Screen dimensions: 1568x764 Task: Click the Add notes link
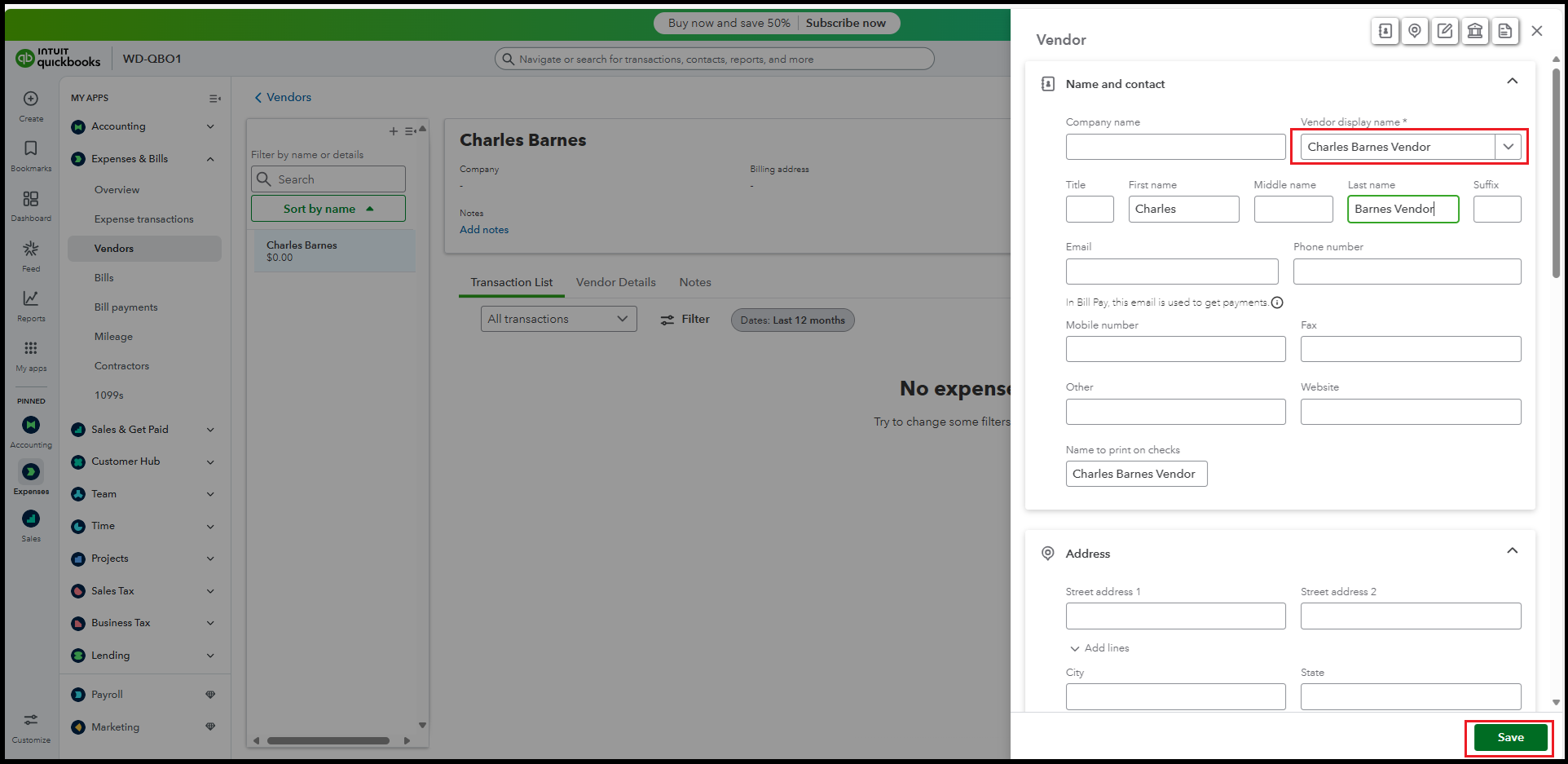point(484,230)
